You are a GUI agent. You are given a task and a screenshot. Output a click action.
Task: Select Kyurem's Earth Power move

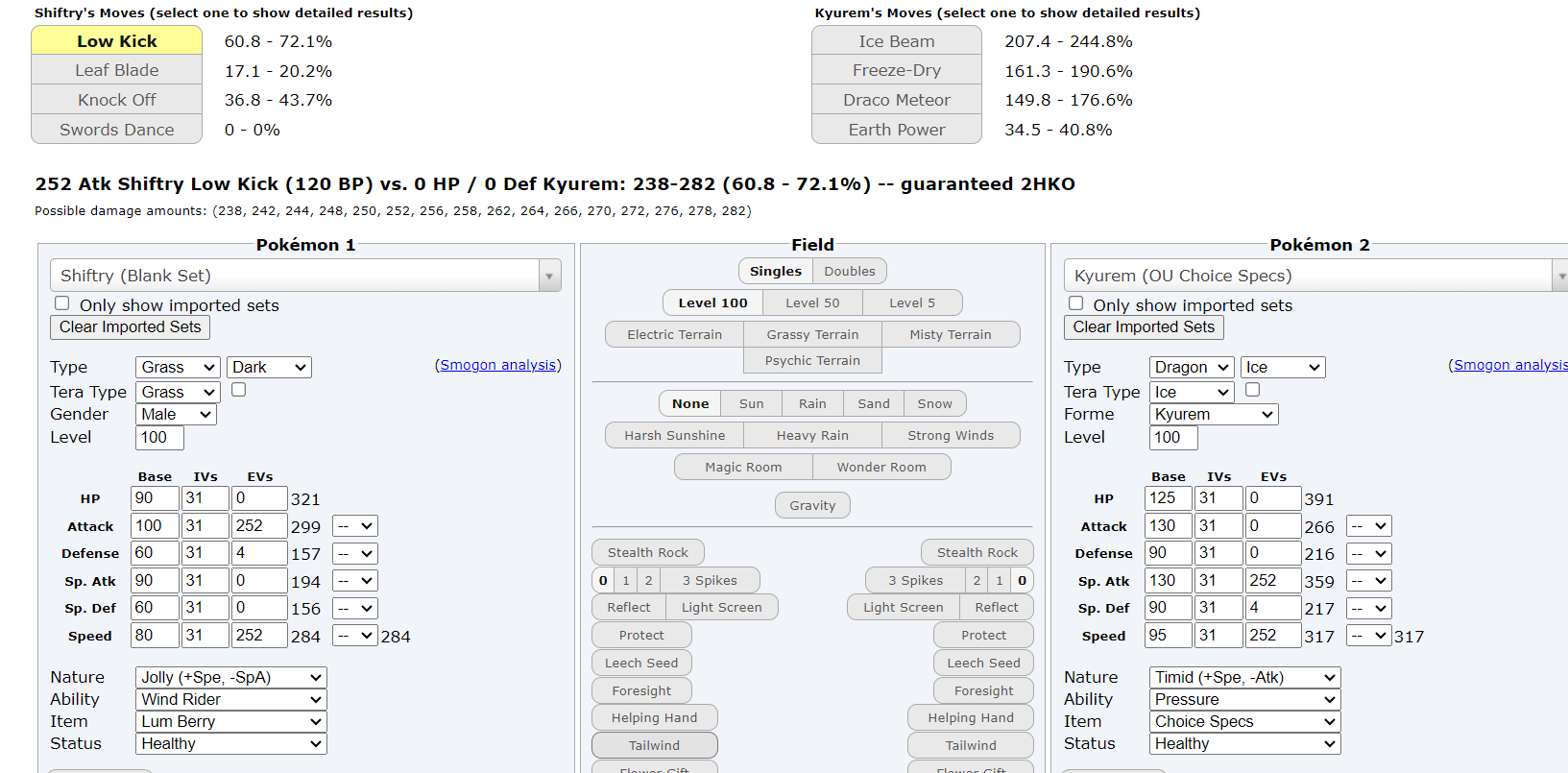pyautogui.click(x=896, y=130)
